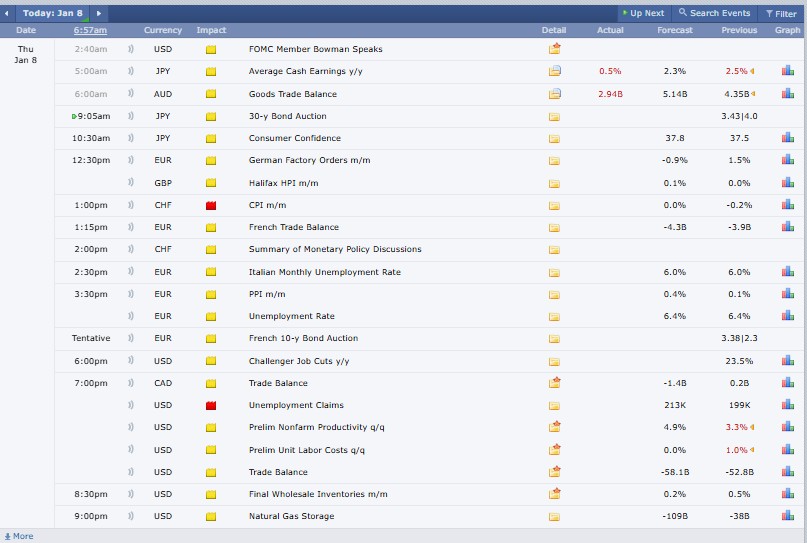The width and height of the screenshot is (807, 543).
Task: Open detail folder for FOMC Member Bowman Speaks
Action: pos(554,49)
